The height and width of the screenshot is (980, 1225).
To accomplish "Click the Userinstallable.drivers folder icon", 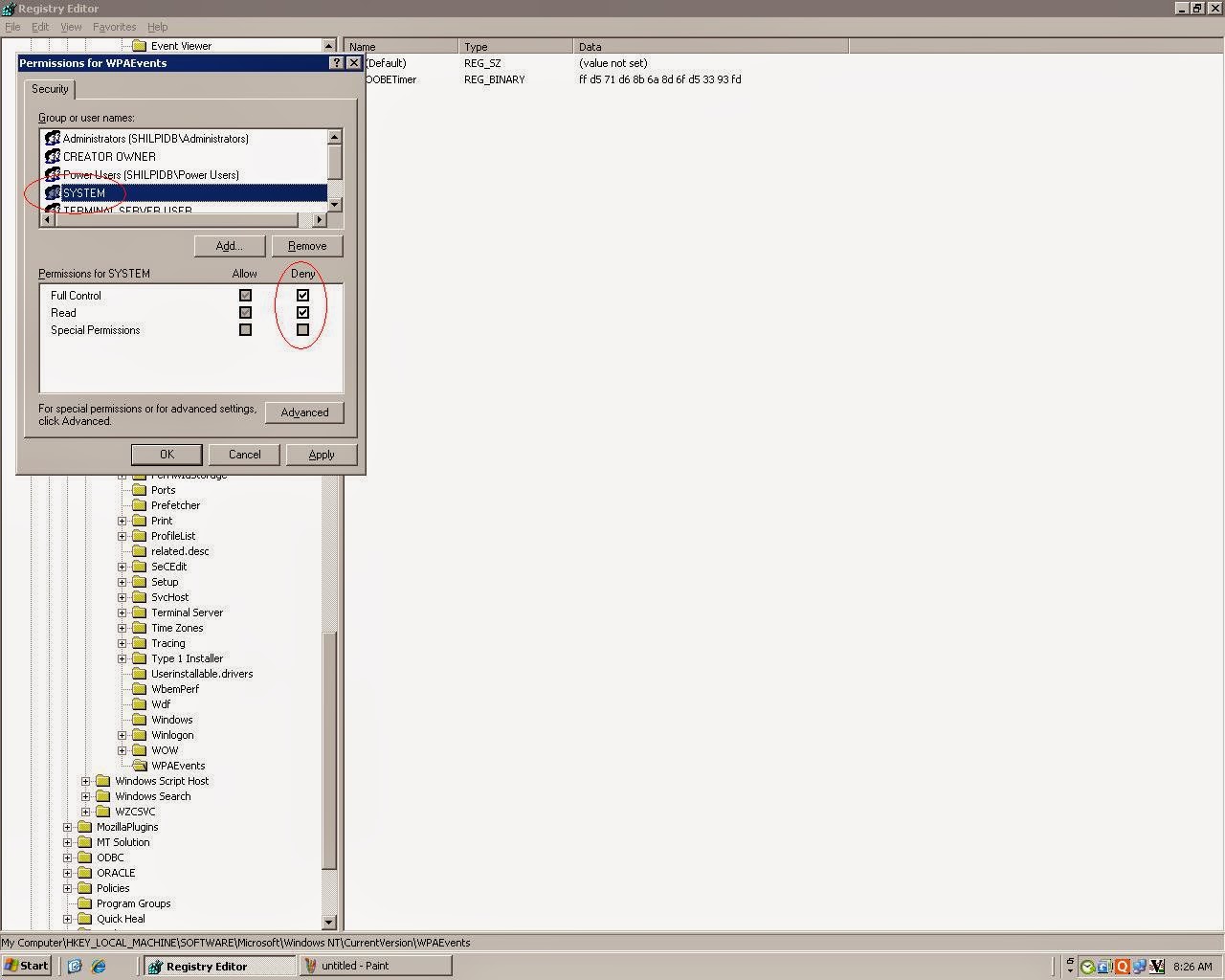I will click(x=139, y=674).
